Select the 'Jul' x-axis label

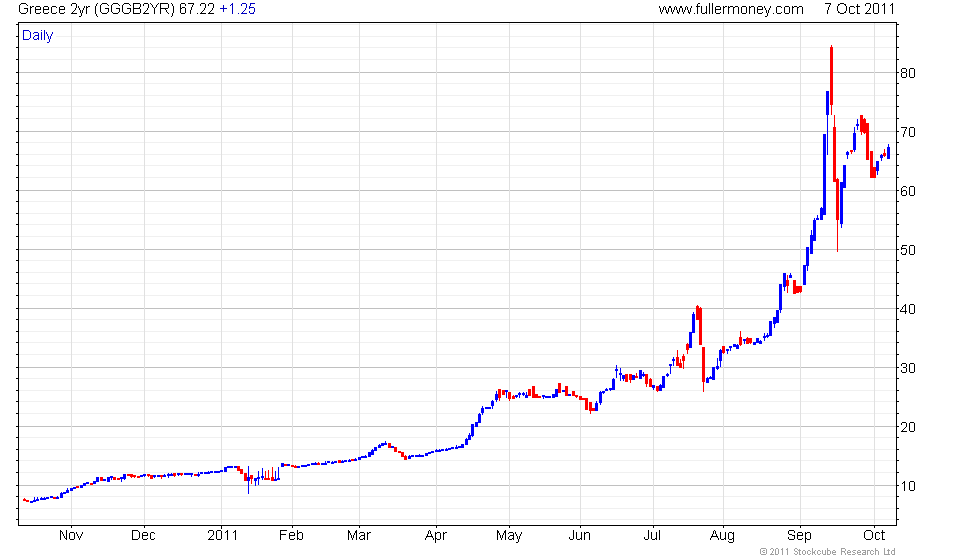click(x=652, y=536)
